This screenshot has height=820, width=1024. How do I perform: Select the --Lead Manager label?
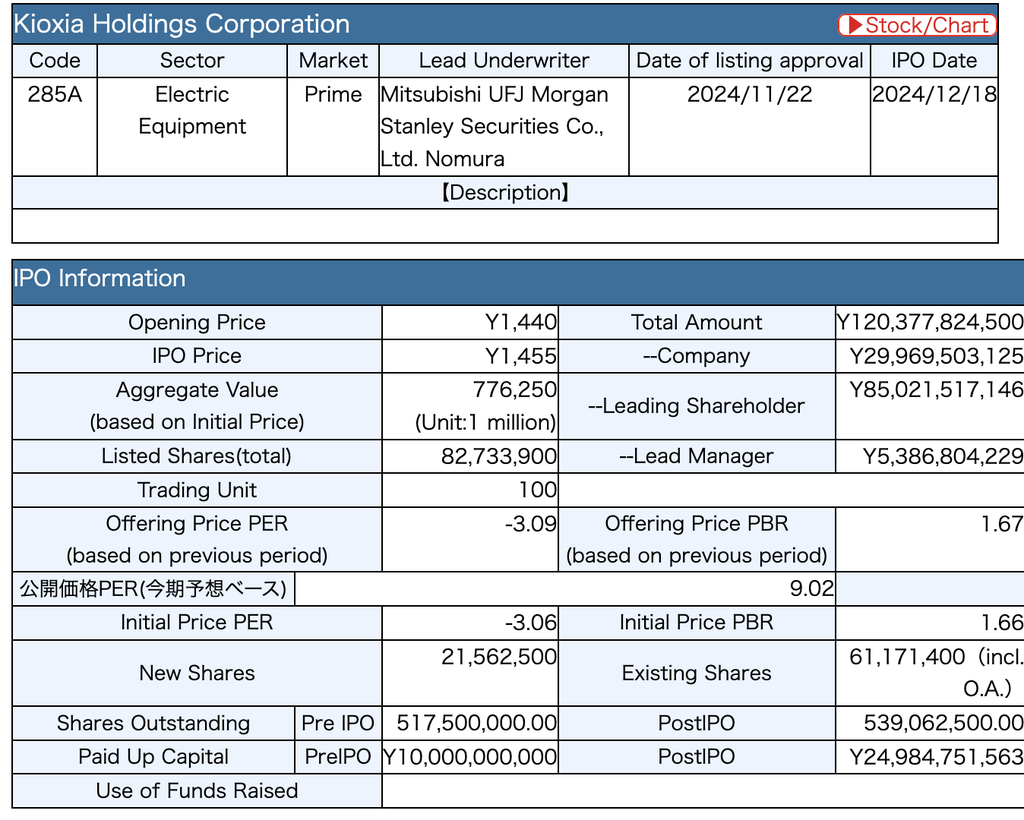[696, 456]
